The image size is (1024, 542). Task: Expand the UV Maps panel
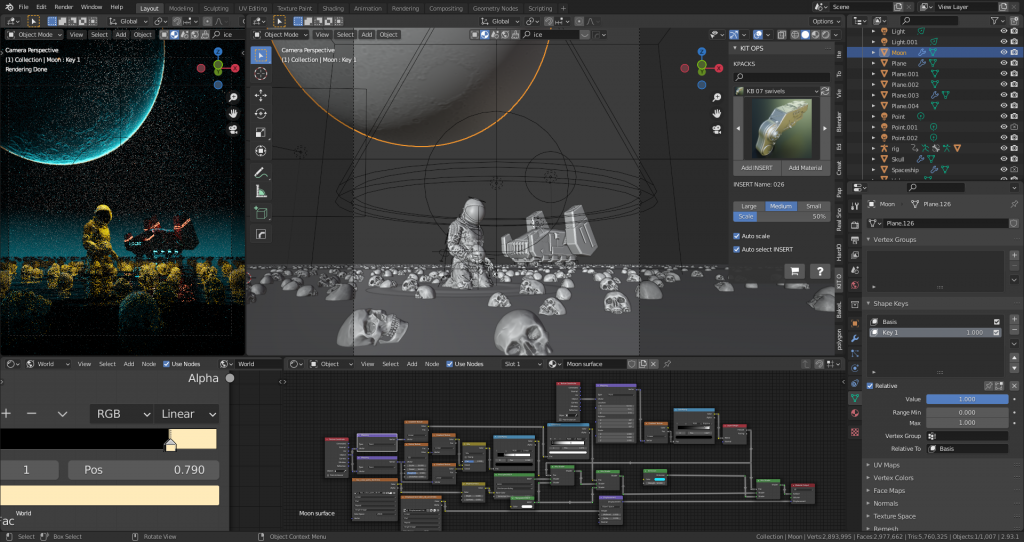(887, 465)
